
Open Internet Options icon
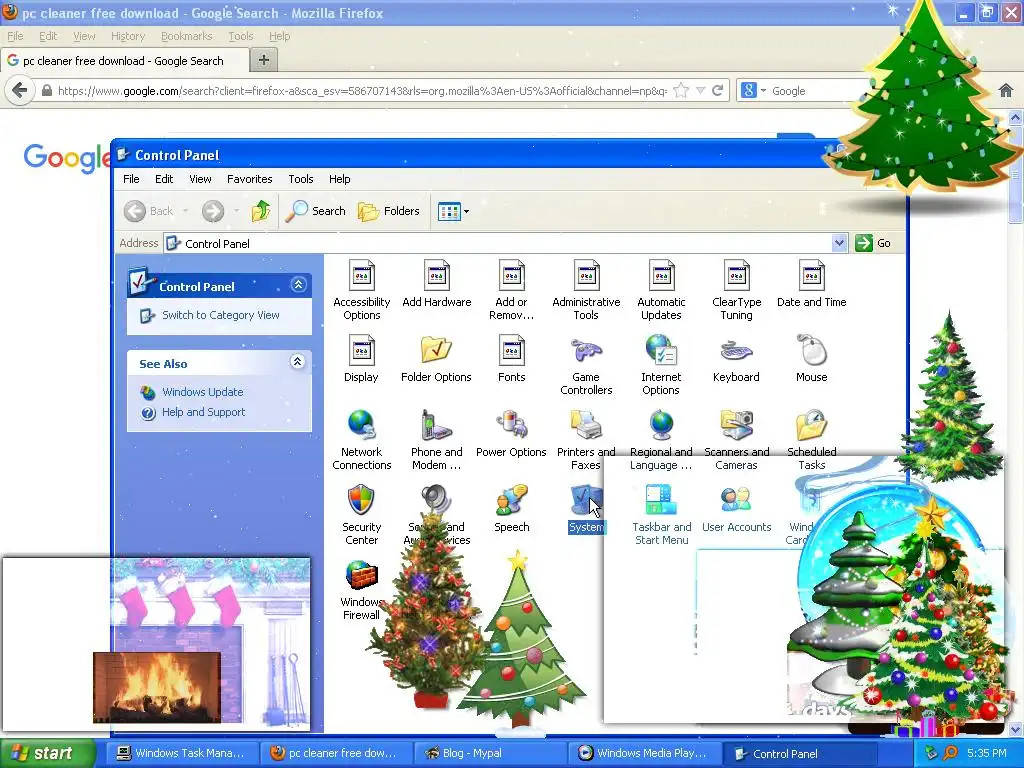pos(661,365)
